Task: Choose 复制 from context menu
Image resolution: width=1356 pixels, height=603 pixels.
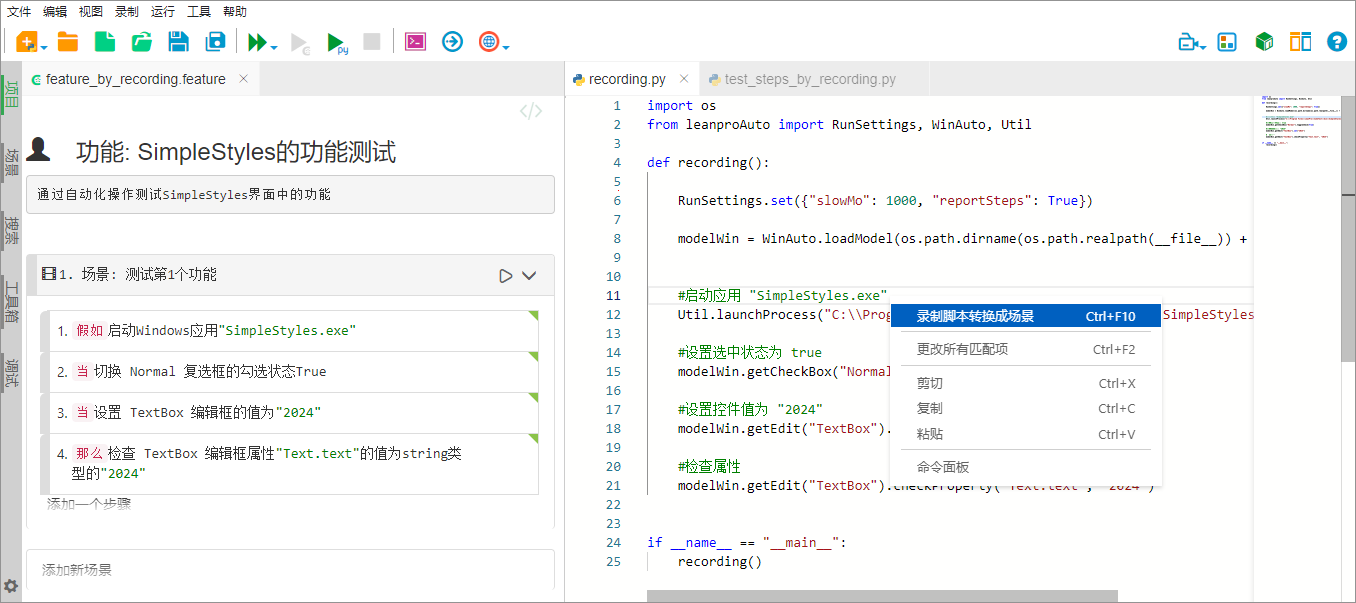Action: click(1025, 408)
